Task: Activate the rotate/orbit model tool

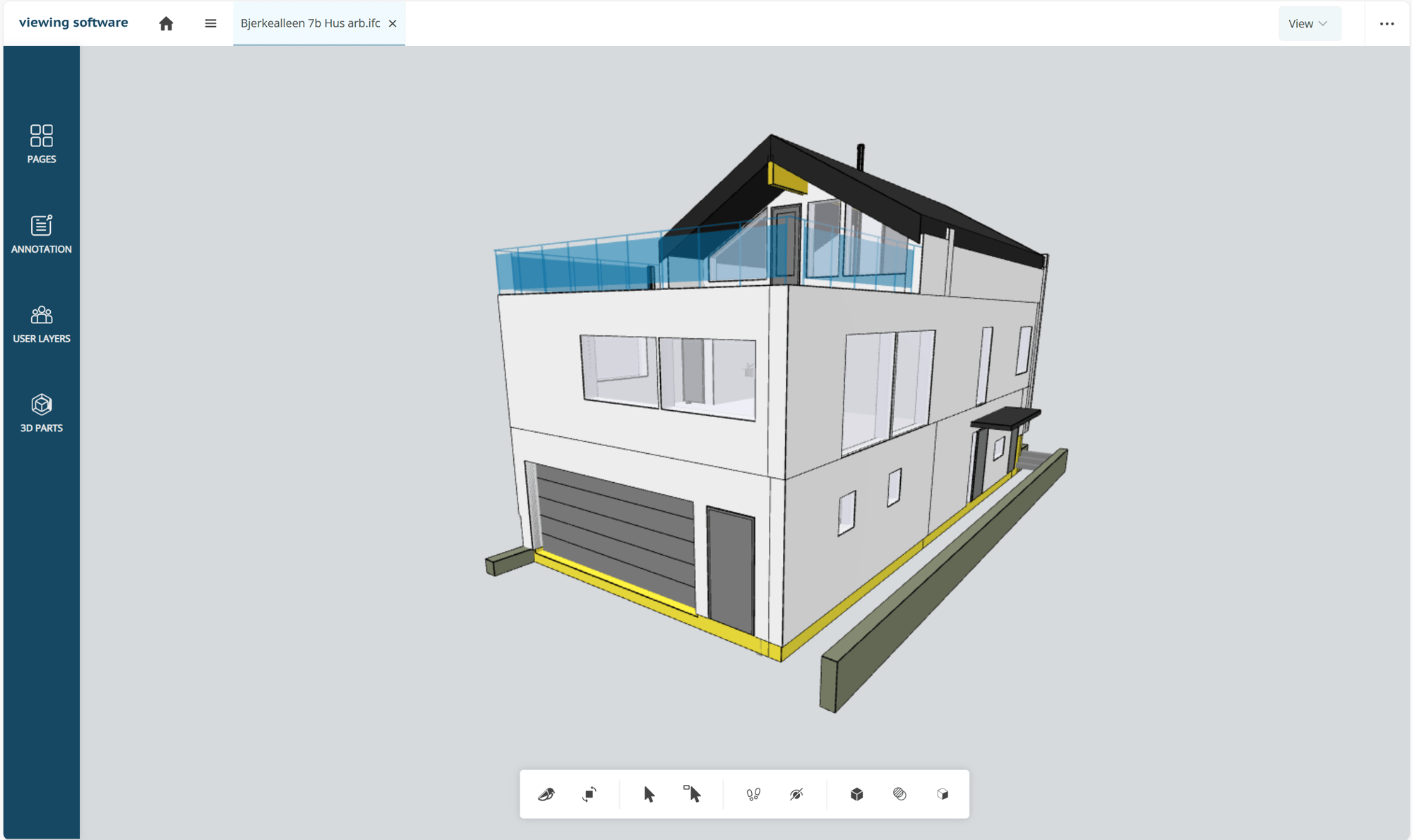Action: pyautogui.click(x=590, y=794)
